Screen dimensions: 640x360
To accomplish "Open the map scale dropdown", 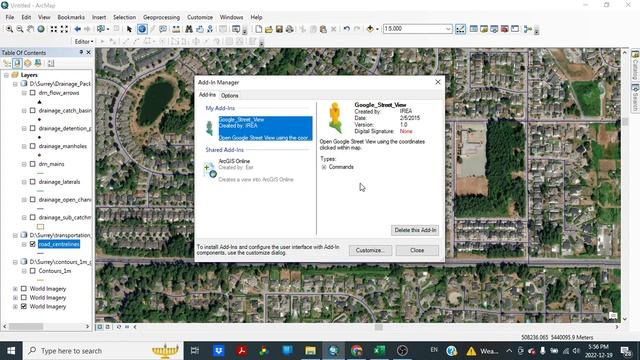I will point(448,29).
